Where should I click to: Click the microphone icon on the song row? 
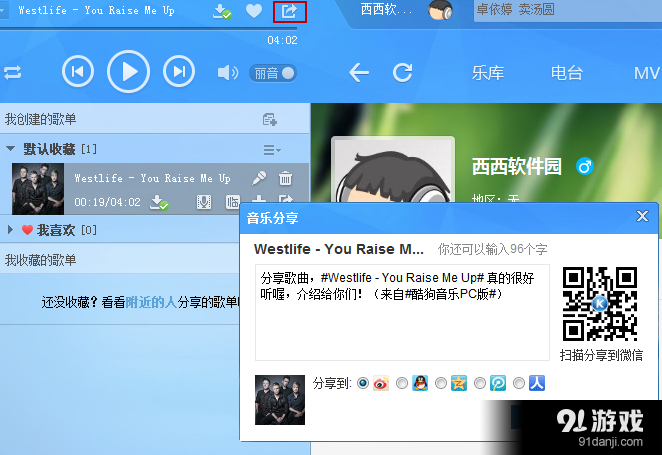point(259,178)
